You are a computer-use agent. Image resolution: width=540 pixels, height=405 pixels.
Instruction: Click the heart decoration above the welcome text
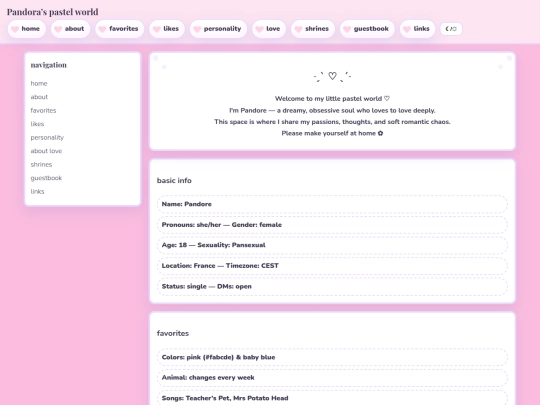[332, 76]
